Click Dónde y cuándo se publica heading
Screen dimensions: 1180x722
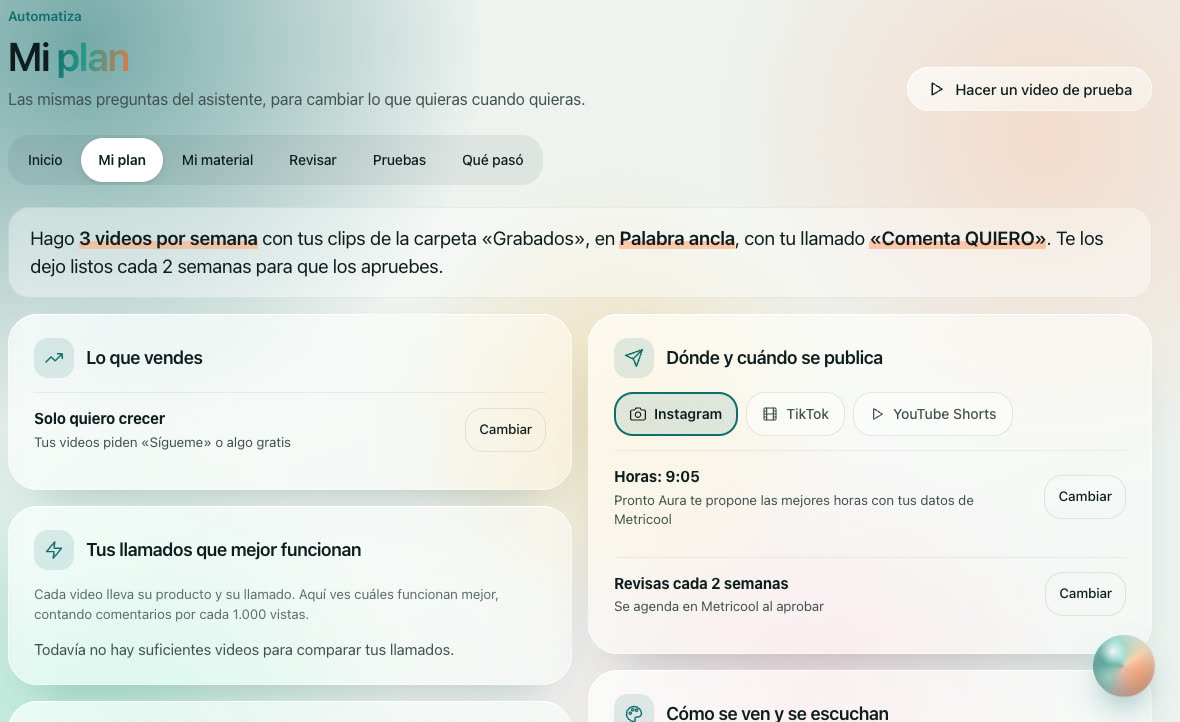click(x=774, y=358)
